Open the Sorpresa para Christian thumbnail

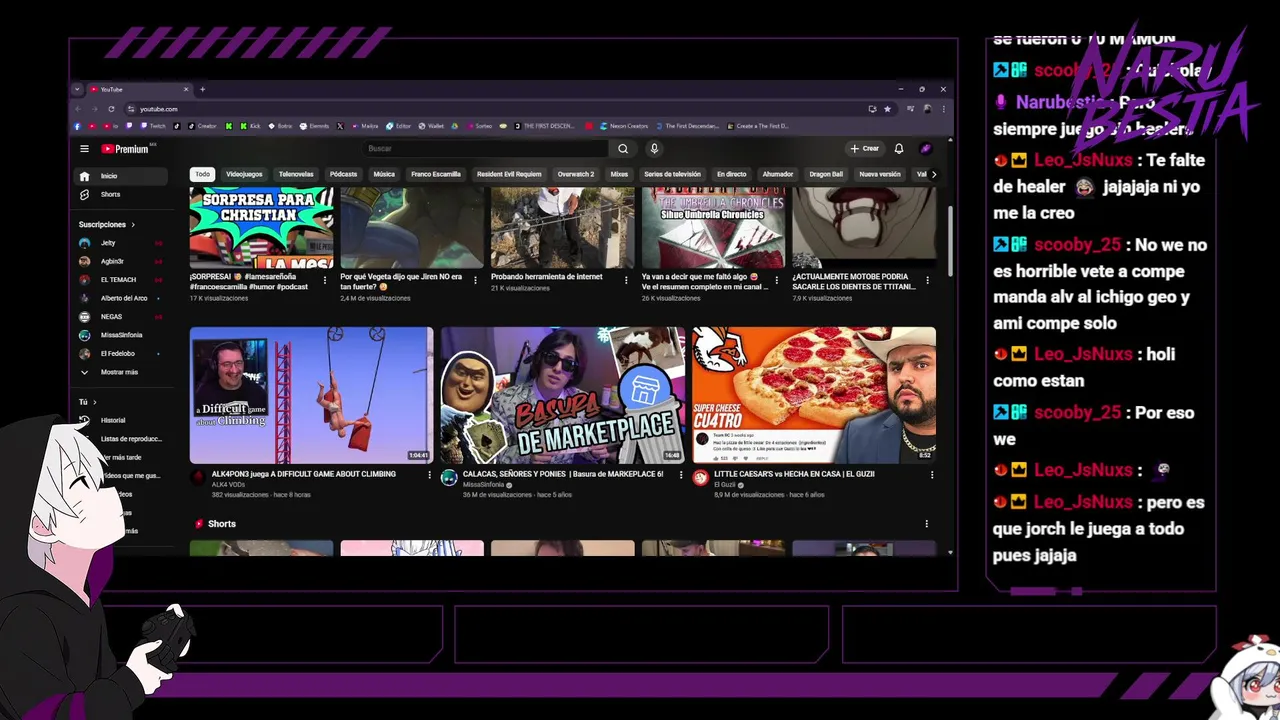click(x=261, y=229)
